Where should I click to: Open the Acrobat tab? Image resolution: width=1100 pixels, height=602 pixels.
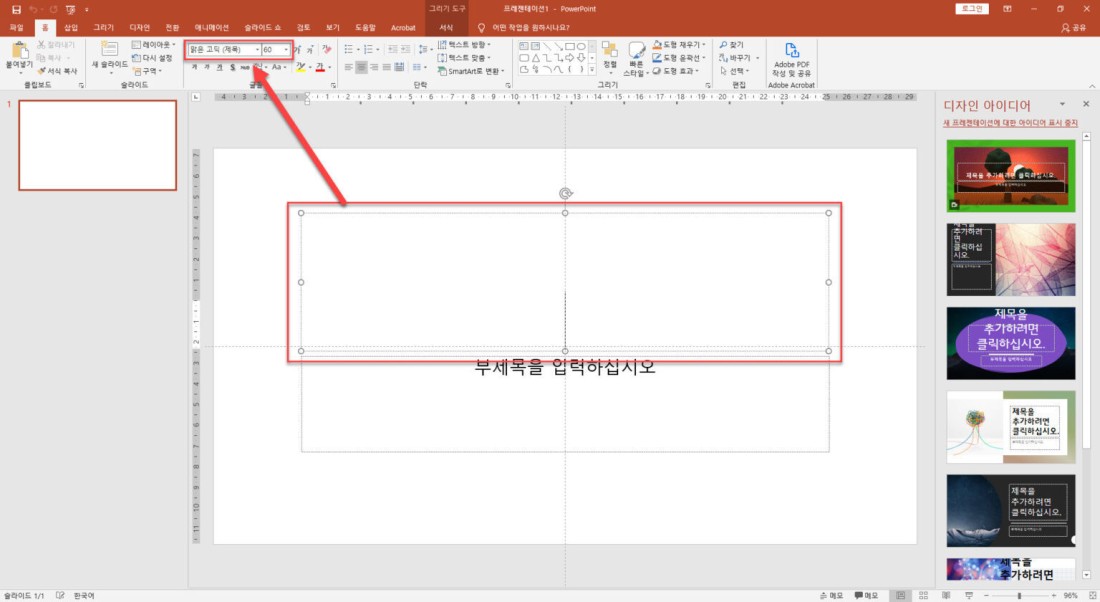pos(403,27)
